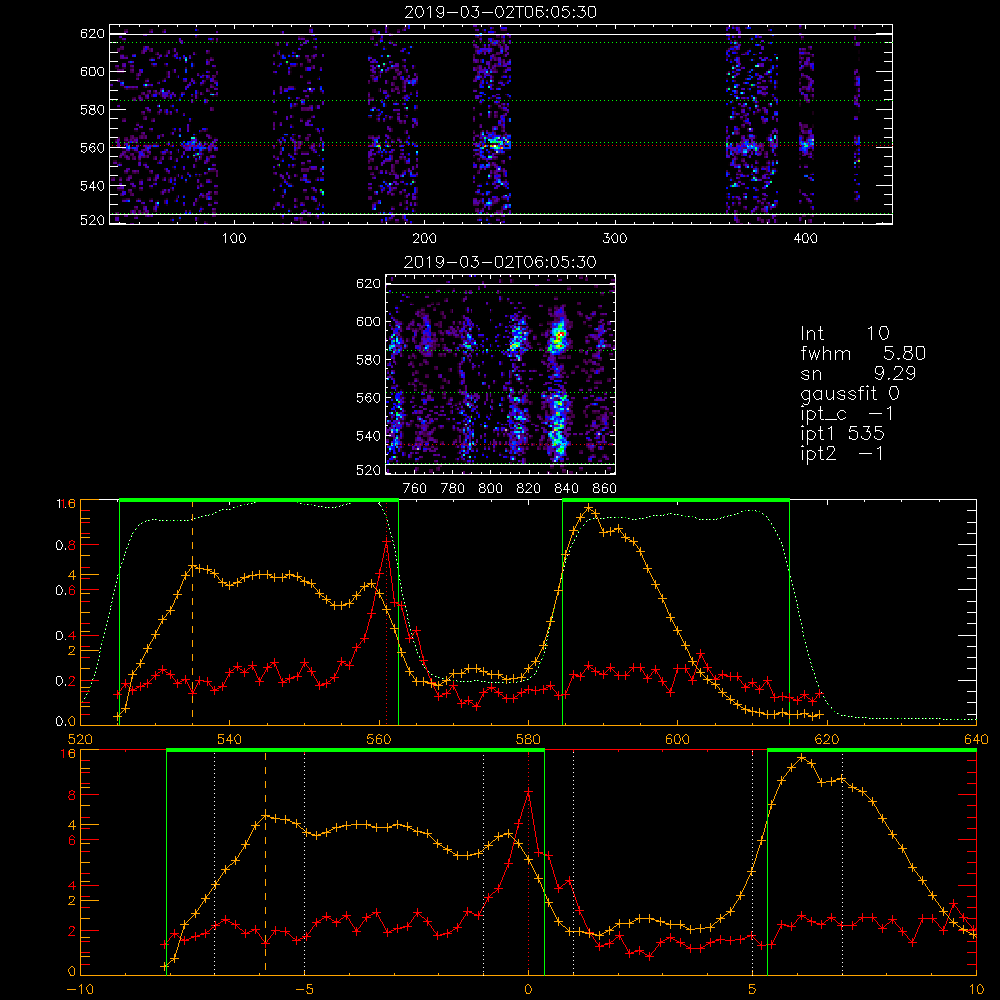1000x1000 pixels.
Task: Click the brightest emission spot in the top spectral image
Action: pos(496,145)
